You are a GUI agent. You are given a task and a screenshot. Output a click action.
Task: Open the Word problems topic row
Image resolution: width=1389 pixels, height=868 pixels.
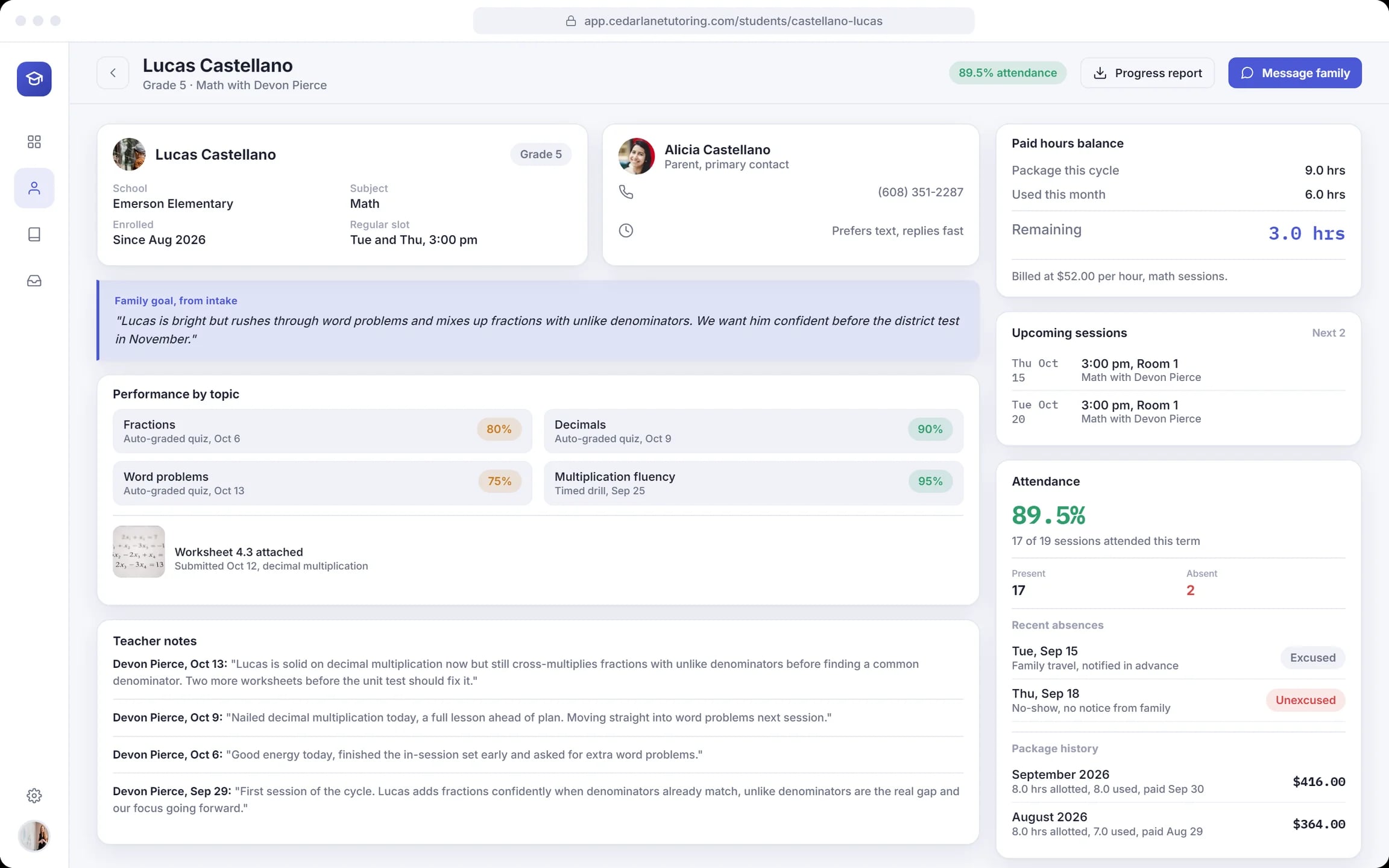tap(322, 483)
